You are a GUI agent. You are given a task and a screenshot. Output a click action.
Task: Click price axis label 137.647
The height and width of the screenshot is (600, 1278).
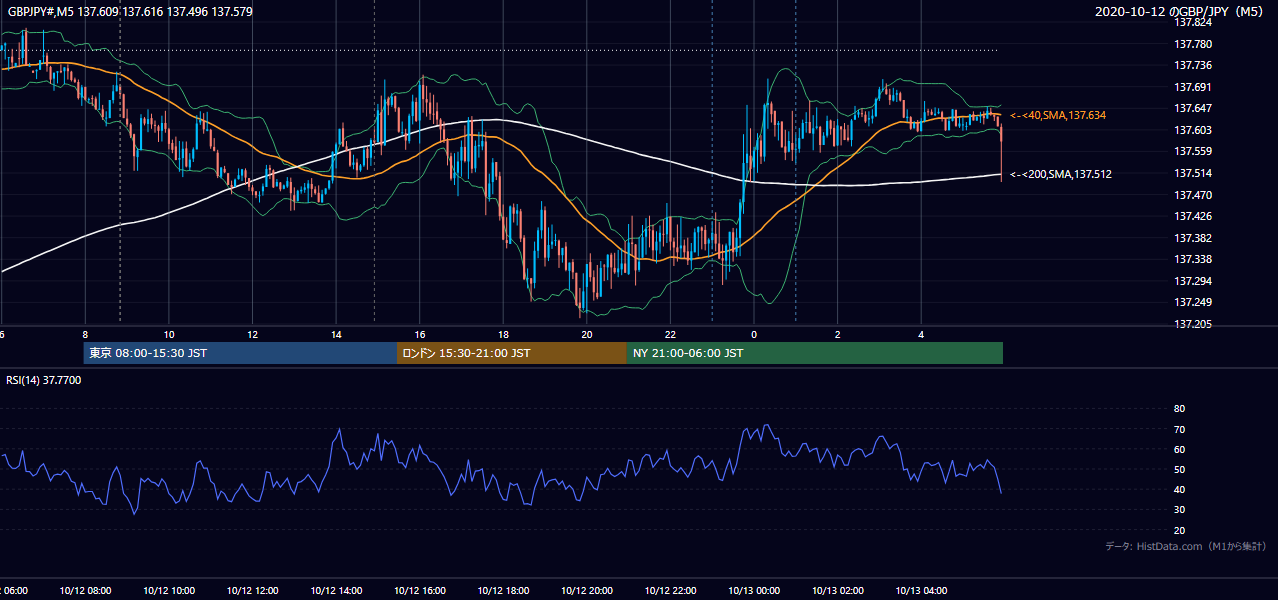[1192, 108]
